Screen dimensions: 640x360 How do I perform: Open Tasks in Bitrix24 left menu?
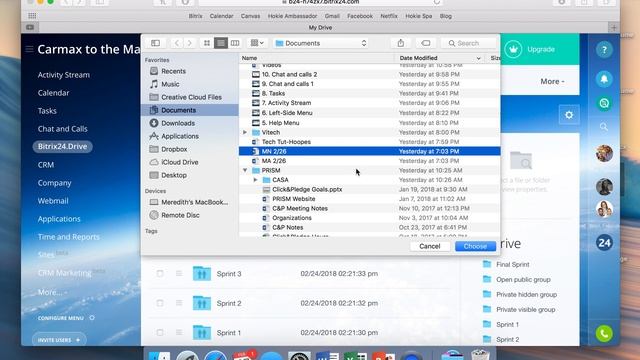[x=47, y=111]
